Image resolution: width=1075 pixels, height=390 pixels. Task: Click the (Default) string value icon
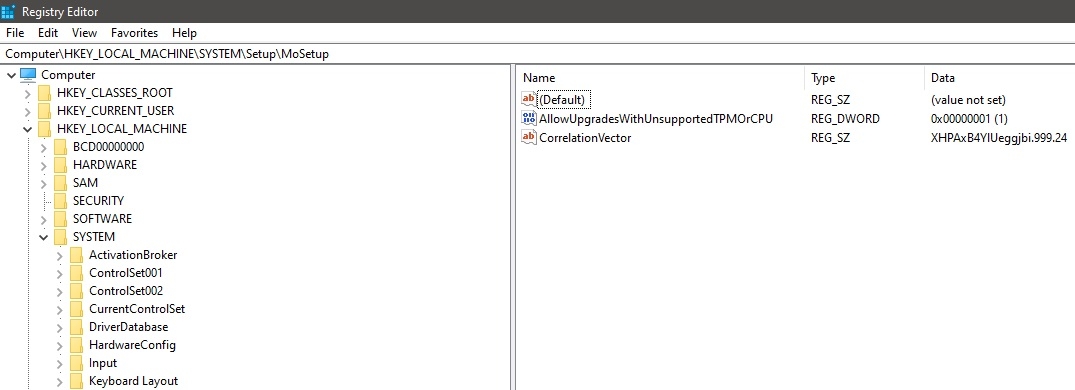click(x=529, y=99)
